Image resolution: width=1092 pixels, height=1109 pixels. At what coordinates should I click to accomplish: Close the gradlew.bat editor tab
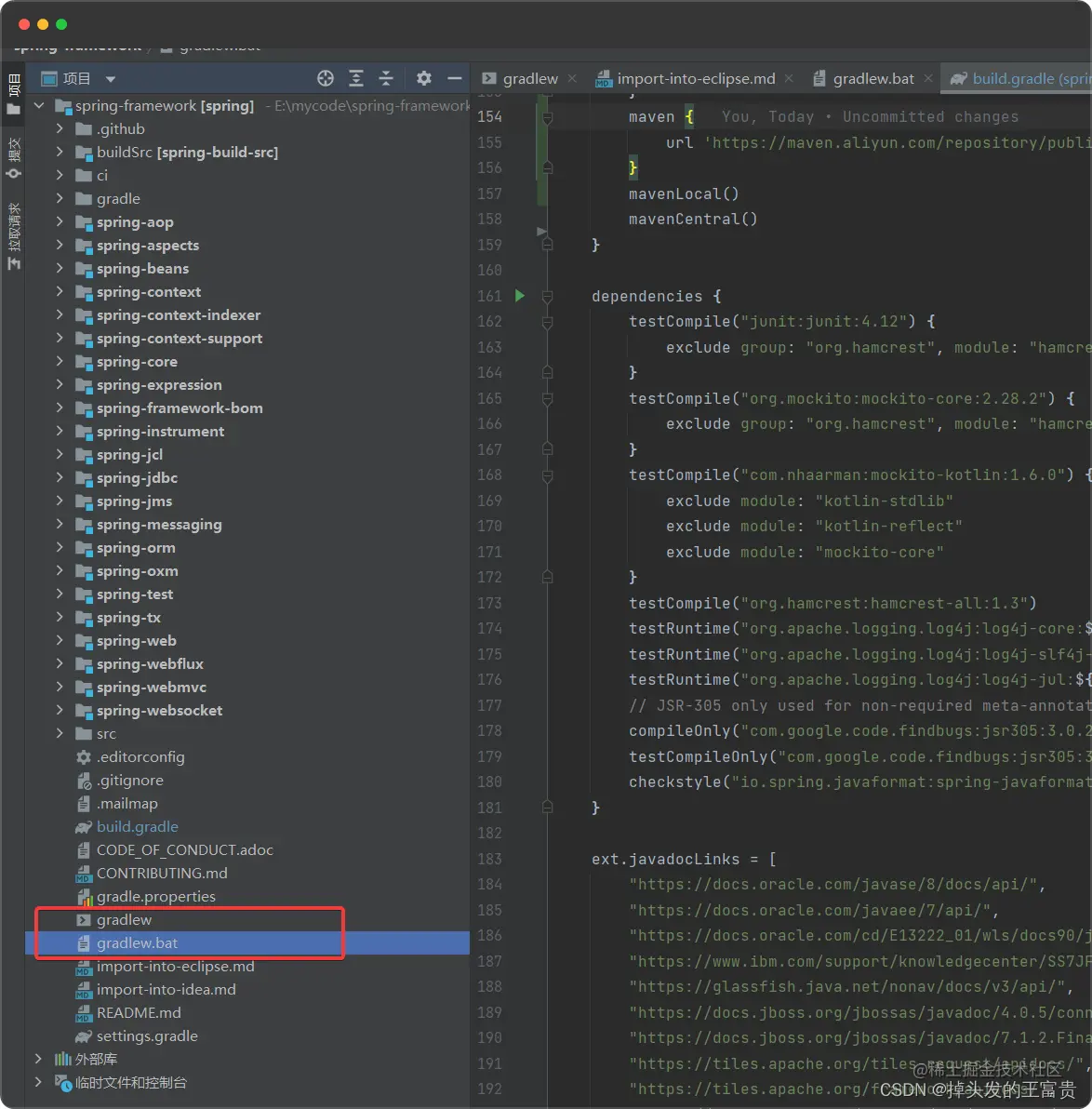928,78
